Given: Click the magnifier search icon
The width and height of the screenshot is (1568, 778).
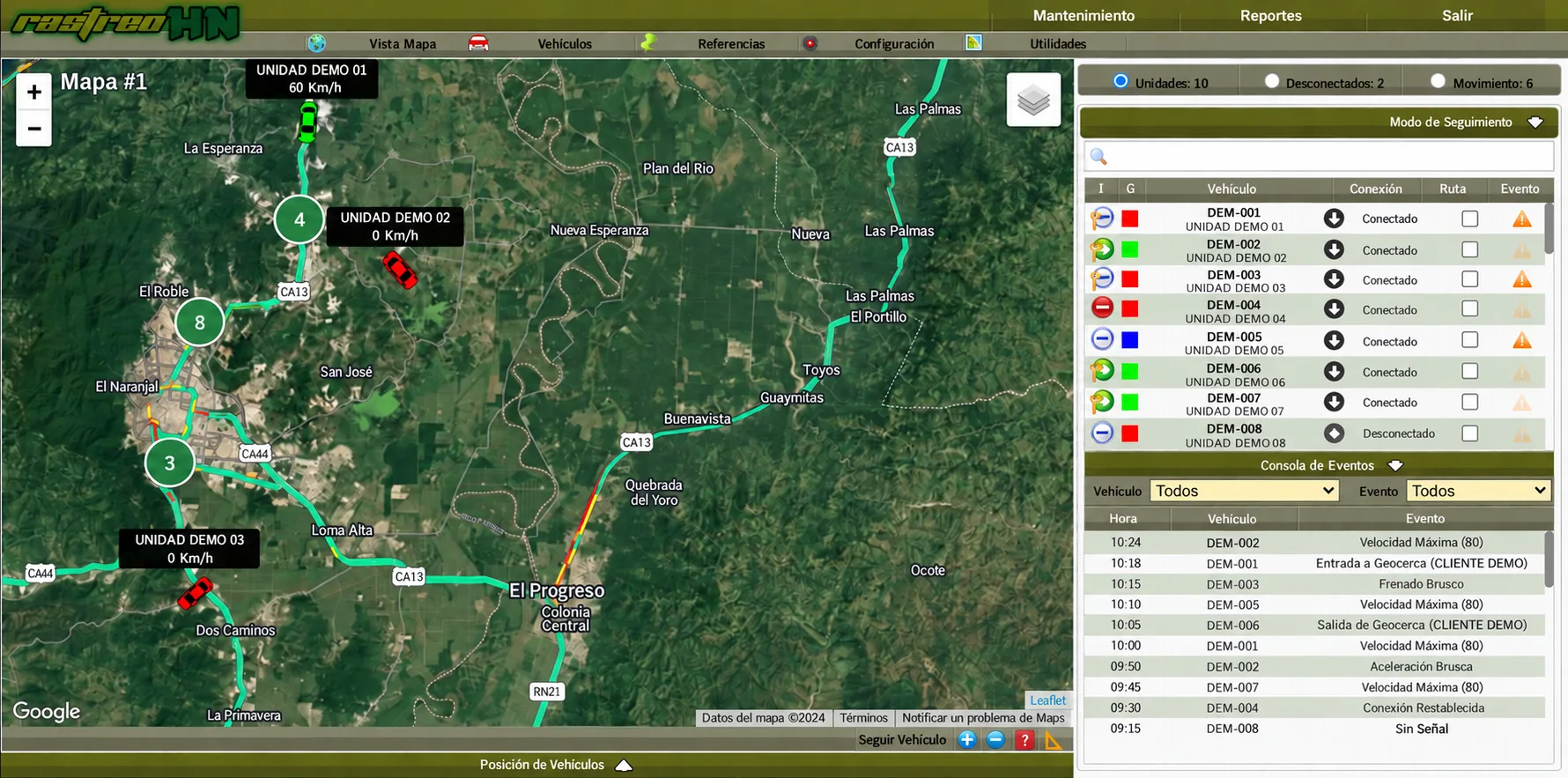Looking at the screenshot, I should [1098, 157].
